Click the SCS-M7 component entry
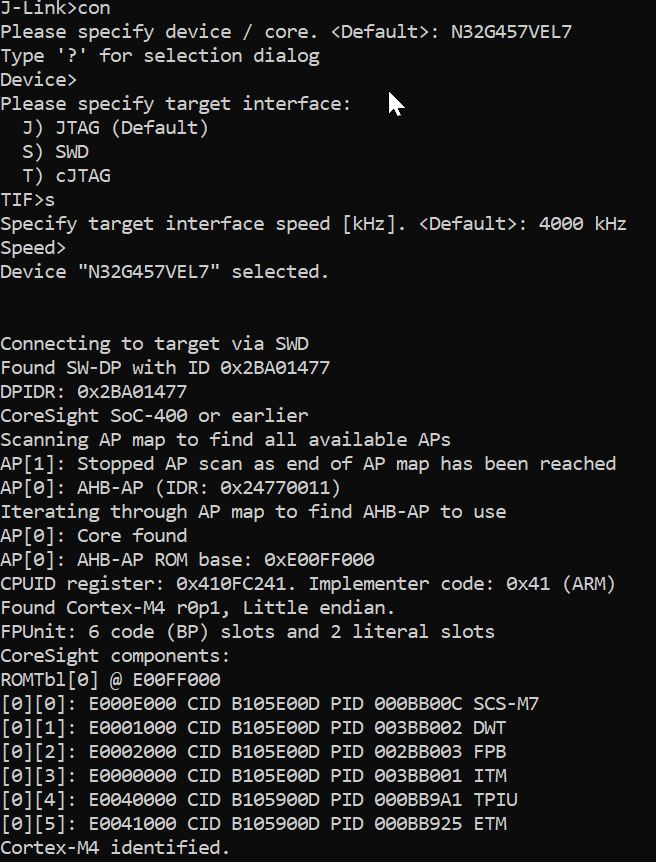Image resolution: width=656 pixels, height=862 pixels. point(506,704)
